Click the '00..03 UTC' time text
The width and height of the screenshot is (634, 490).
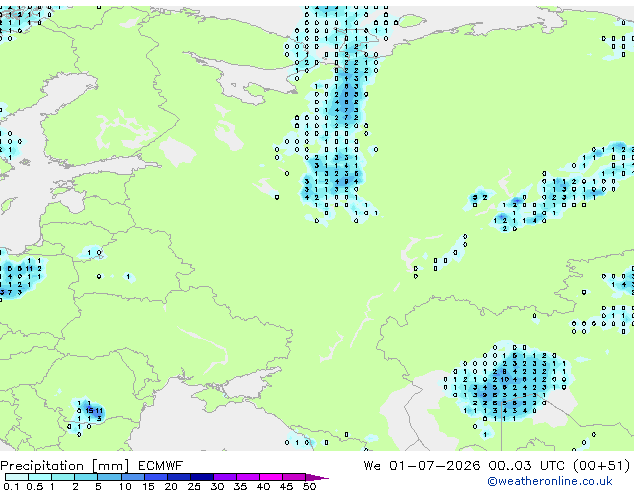526,466
